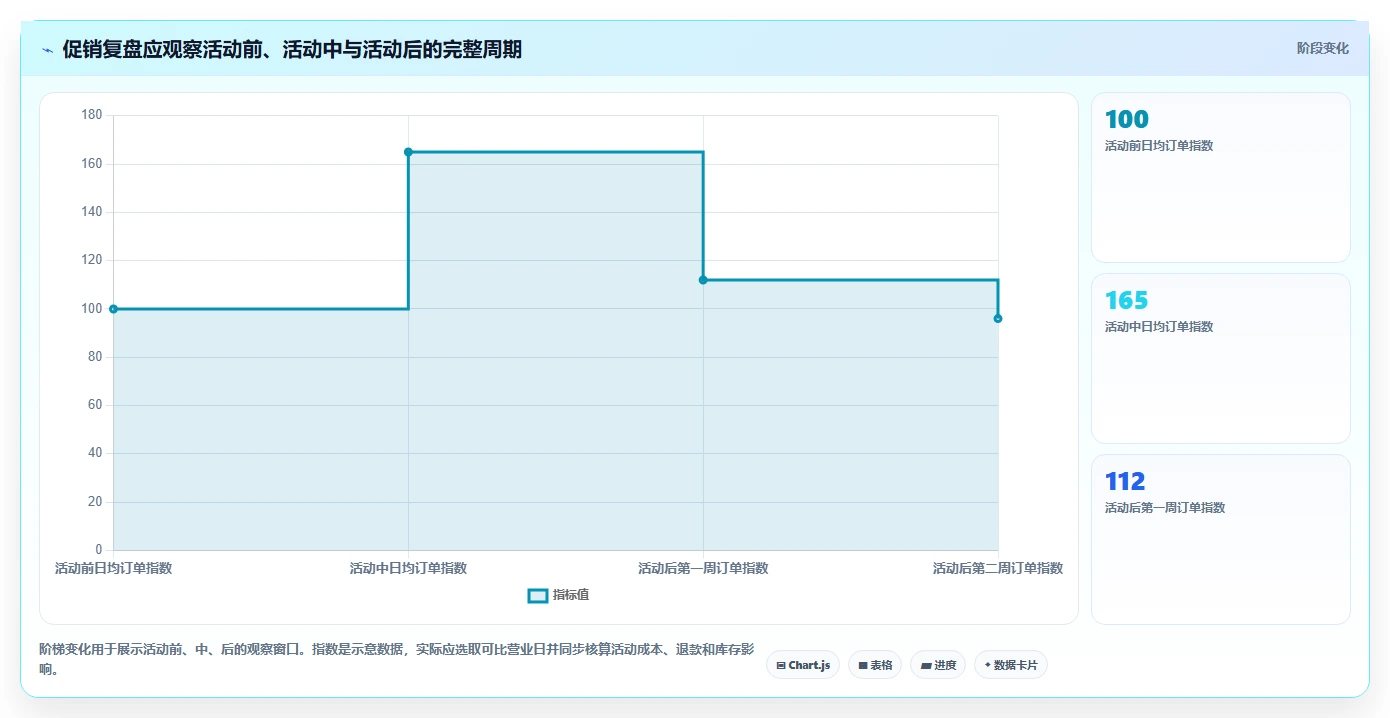This screenshot has width=1390, height=718.
Task: Click the x-axis label 活动中日均订单指数
Action: coord(408,568)
